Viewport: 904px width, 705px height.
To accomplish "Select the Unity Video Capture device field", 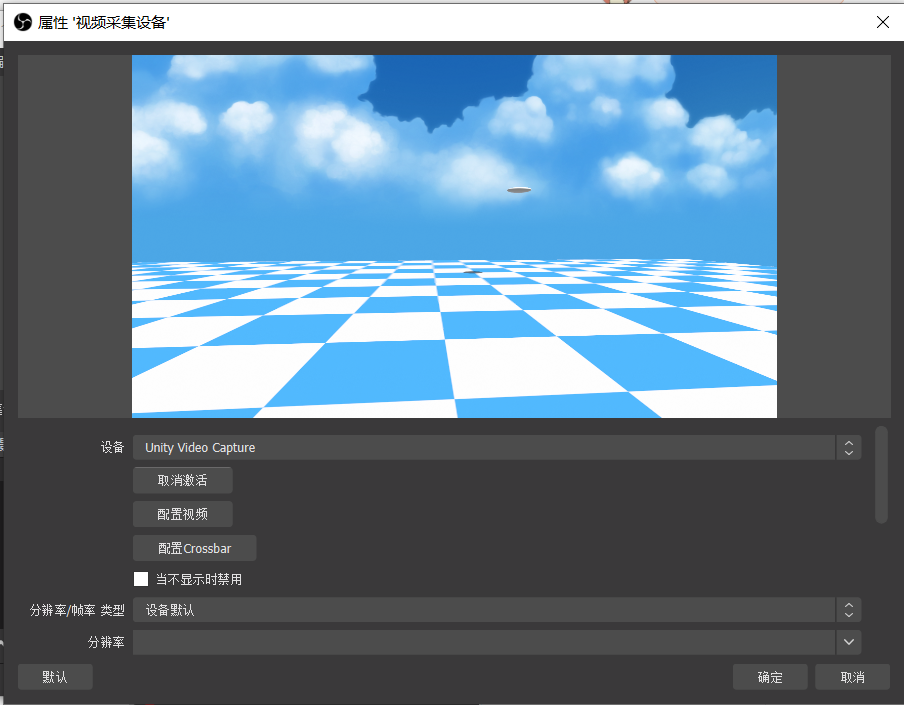I will 484,447.
